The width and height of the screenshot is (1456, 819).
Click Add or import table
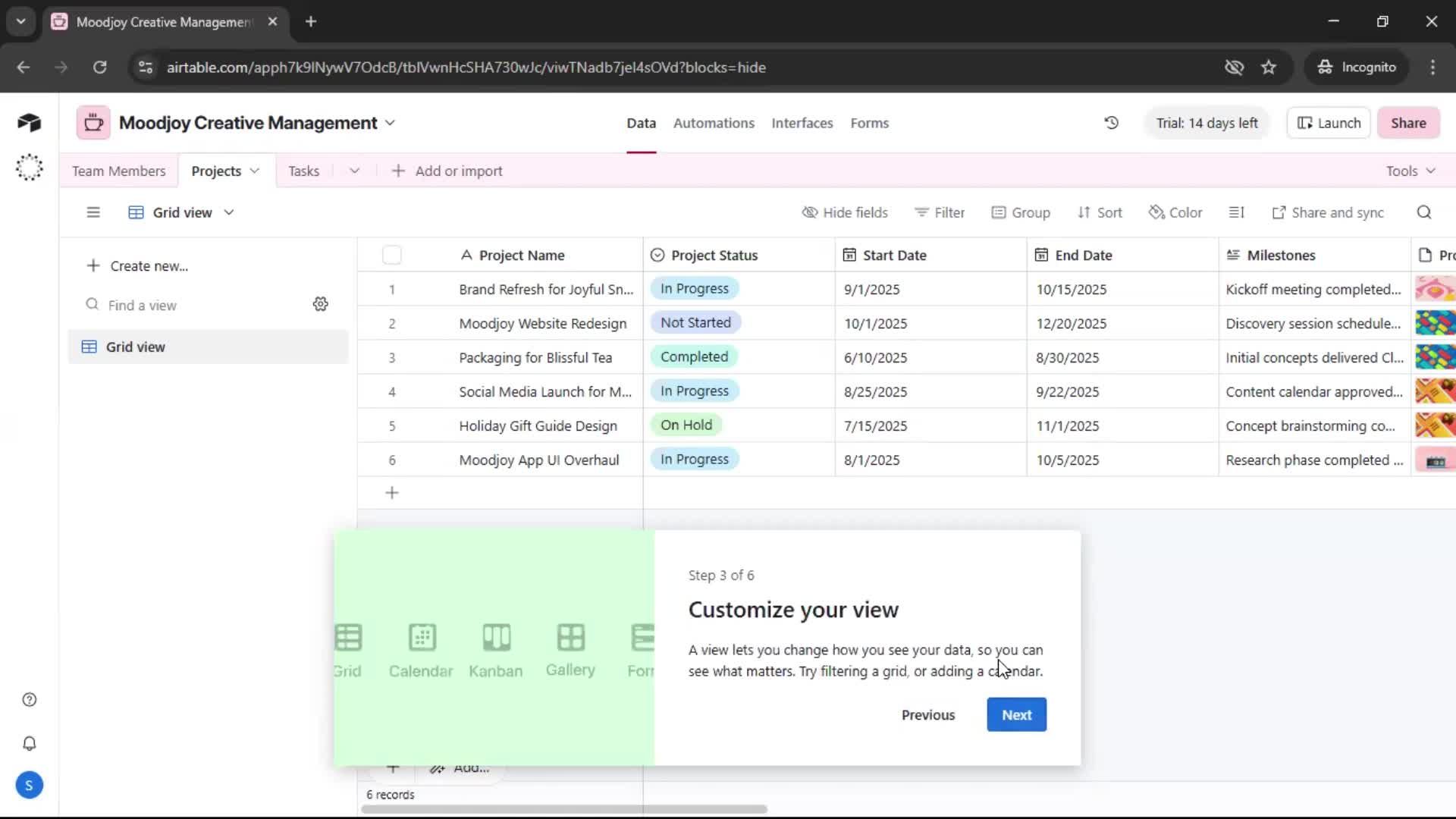[447, 171]
